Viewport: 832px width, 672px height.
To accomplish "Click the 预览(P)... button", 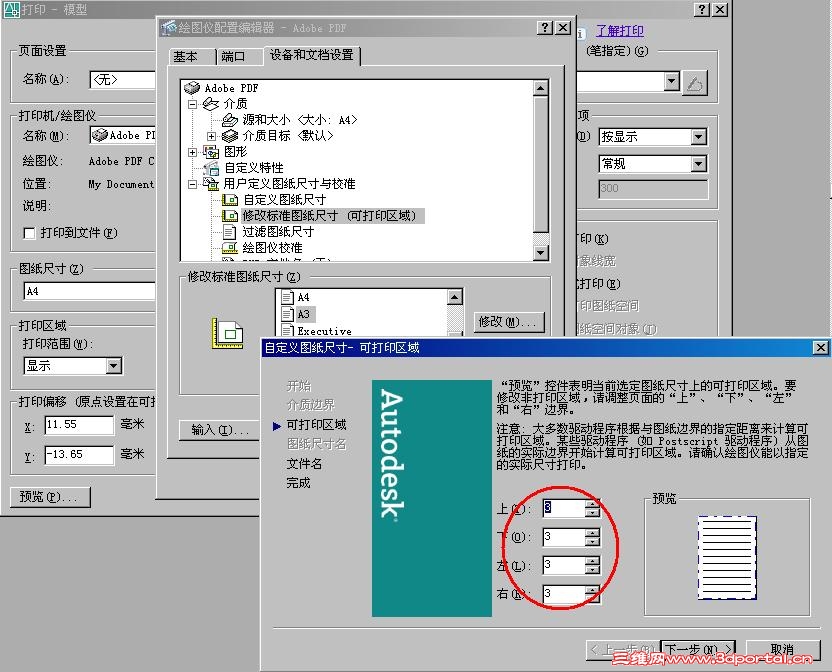I will click(50, 497).
